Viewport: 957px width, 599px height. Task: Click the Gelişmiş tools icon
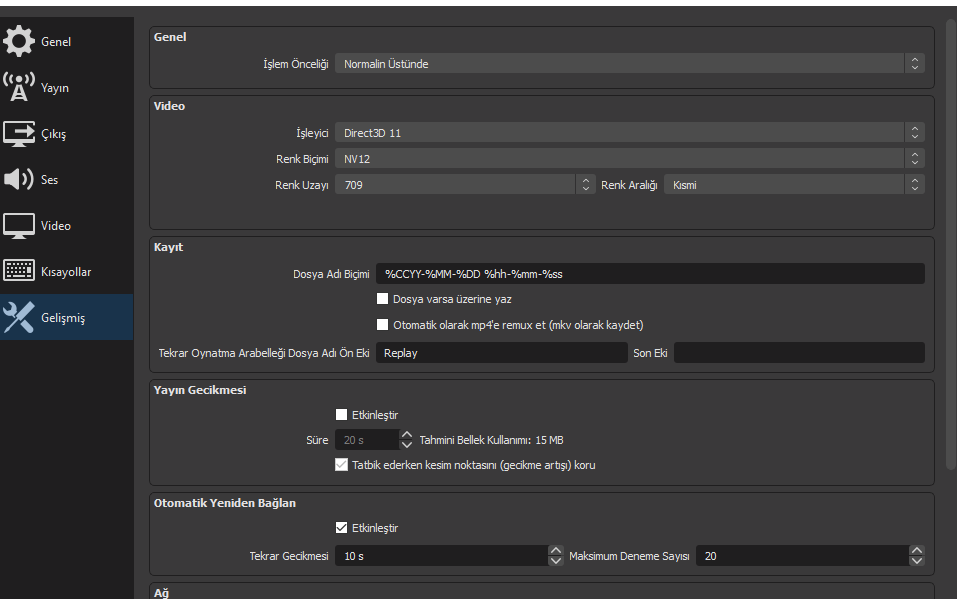pyautogui.click(x=19, y=318)
